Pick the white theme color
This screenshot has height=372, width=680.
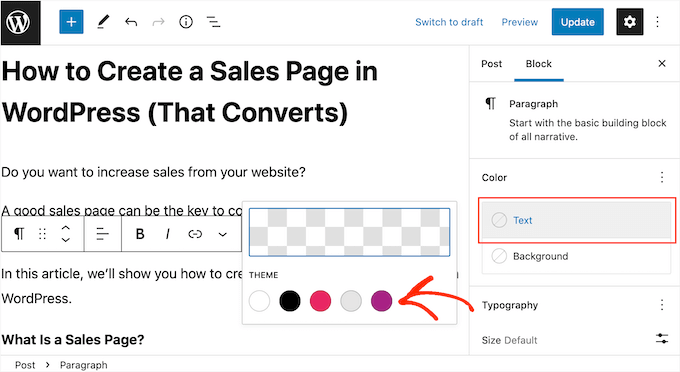click(x=259, y=301)
